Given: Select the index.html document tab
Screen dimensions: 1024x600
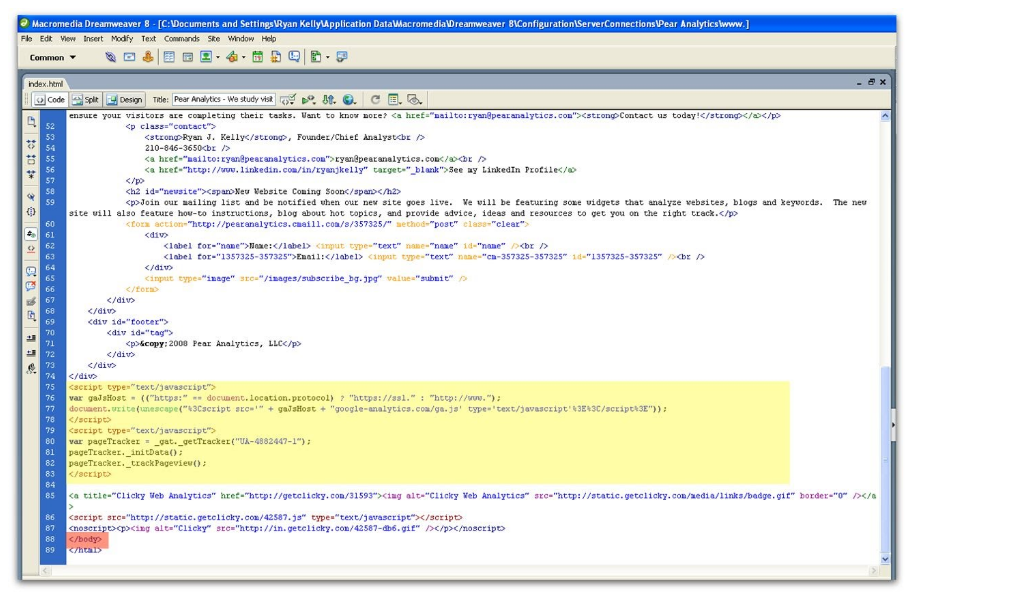Looking at the screenshot, I should (x=46, y=84).
